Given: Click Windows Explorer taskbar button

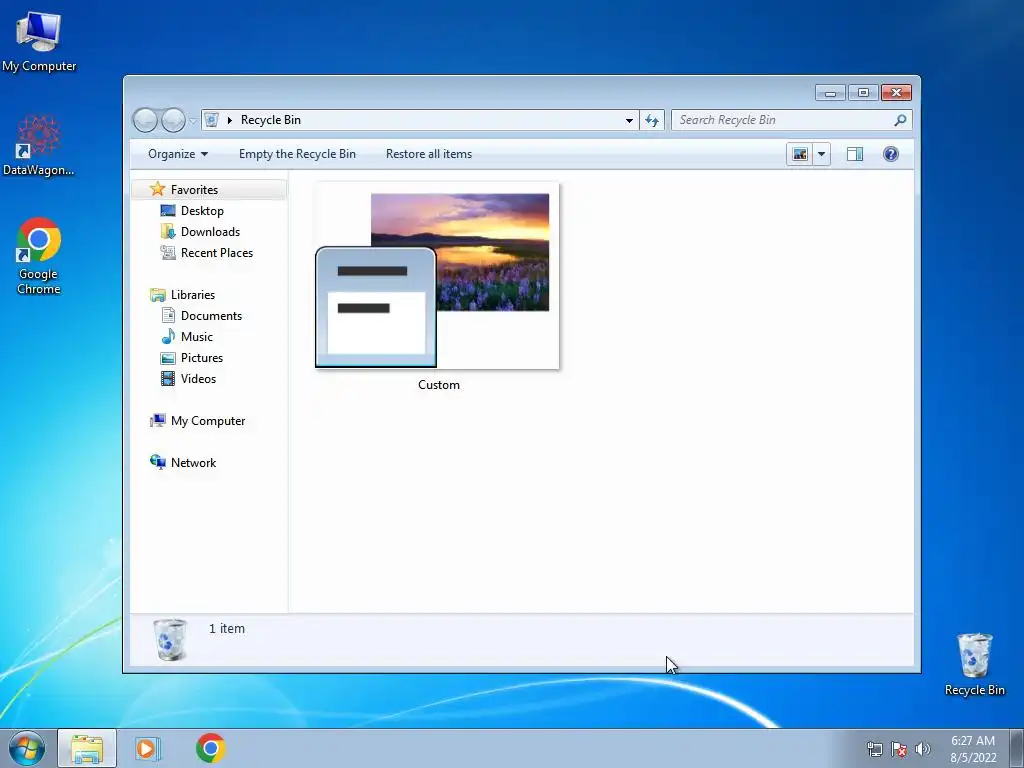Looking at the screenshot, I should (87, 748).
